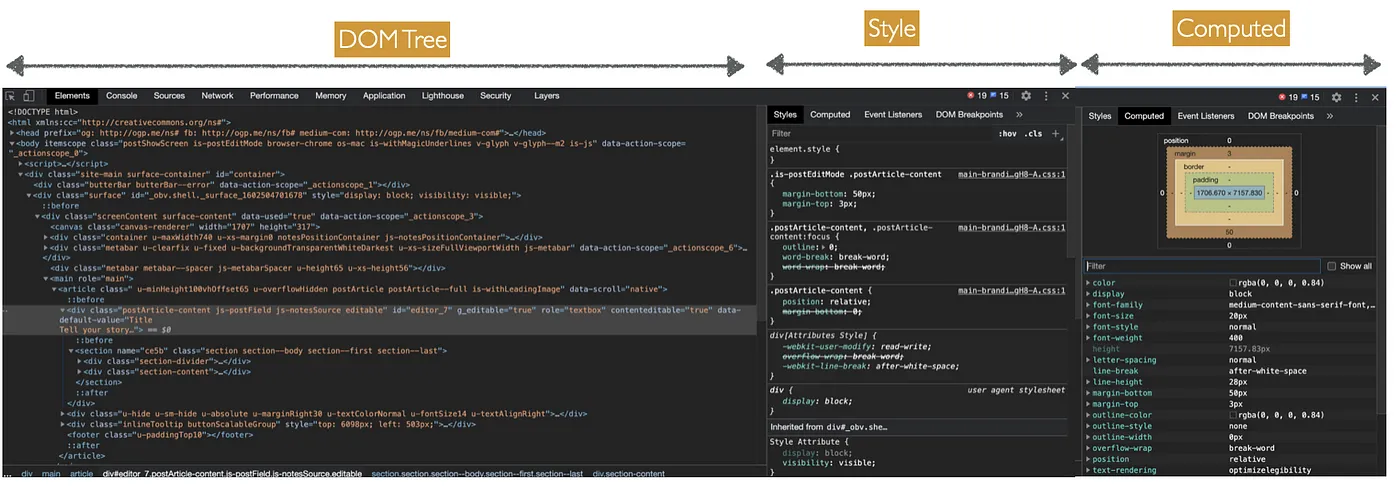Open main-brandi…gH8-A.css:1 link for .is-postEditMode rule
The image size is (1400, 490).
point(1012,174)
